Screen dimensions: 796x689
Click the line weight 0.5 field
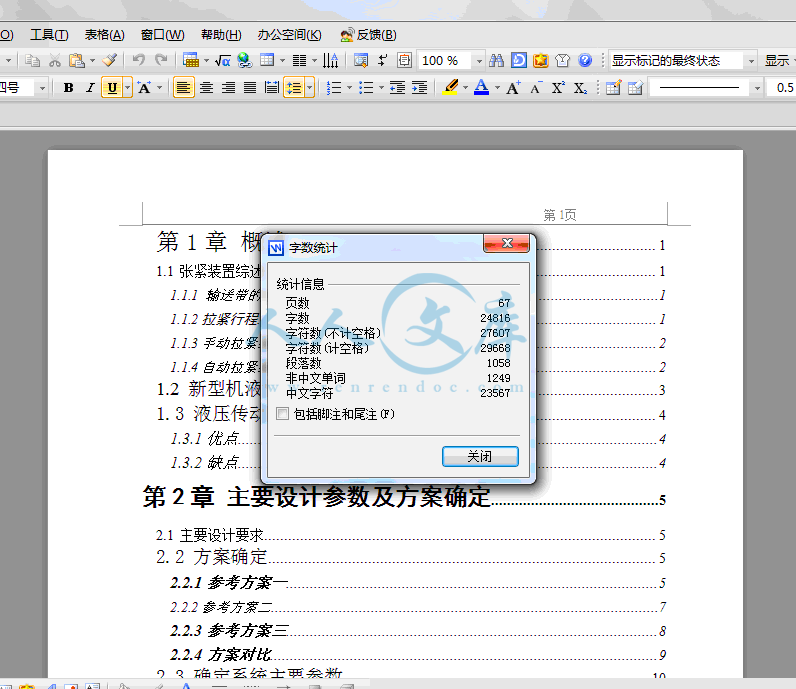(782, 88)
